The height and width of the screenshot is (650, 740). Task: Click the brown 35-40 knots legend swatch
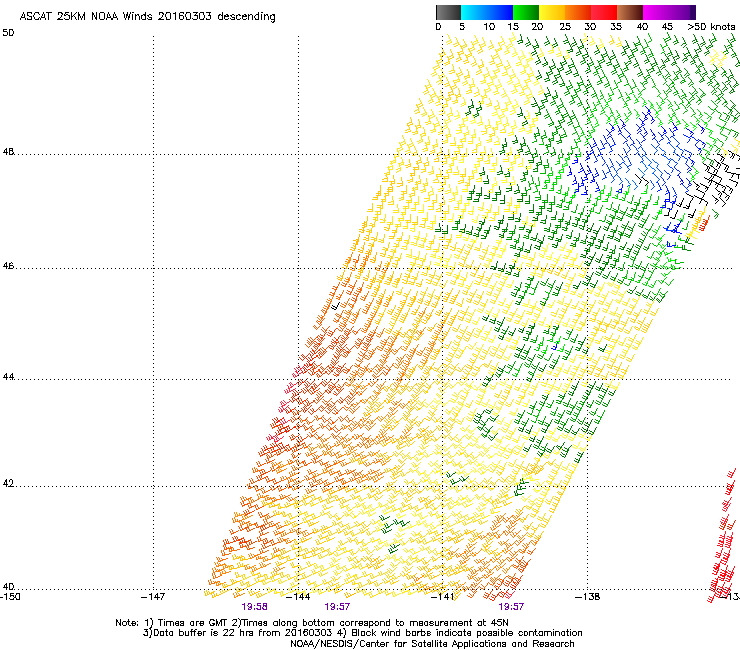point(630,12)
